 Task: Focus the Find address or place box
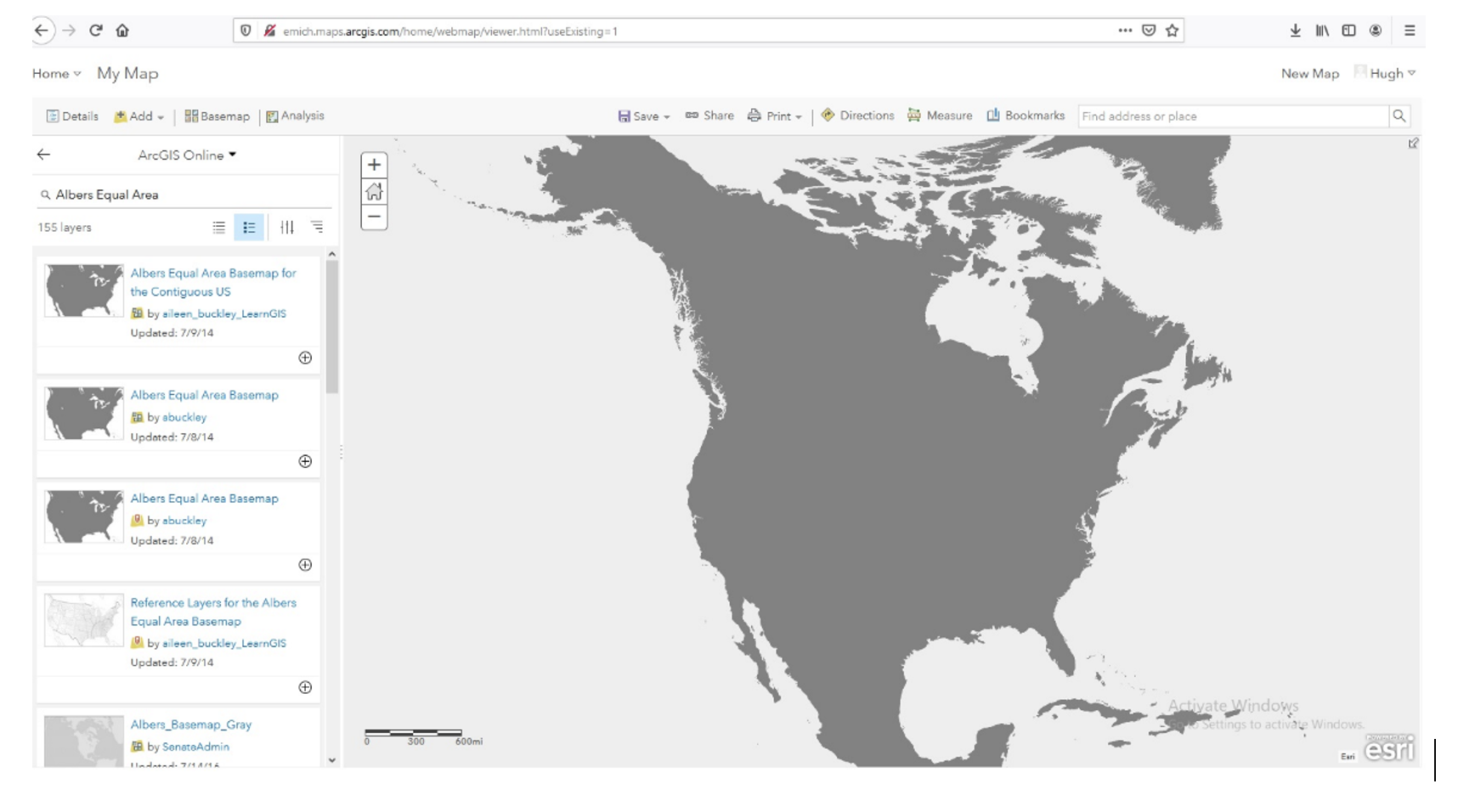point(1233,116)
